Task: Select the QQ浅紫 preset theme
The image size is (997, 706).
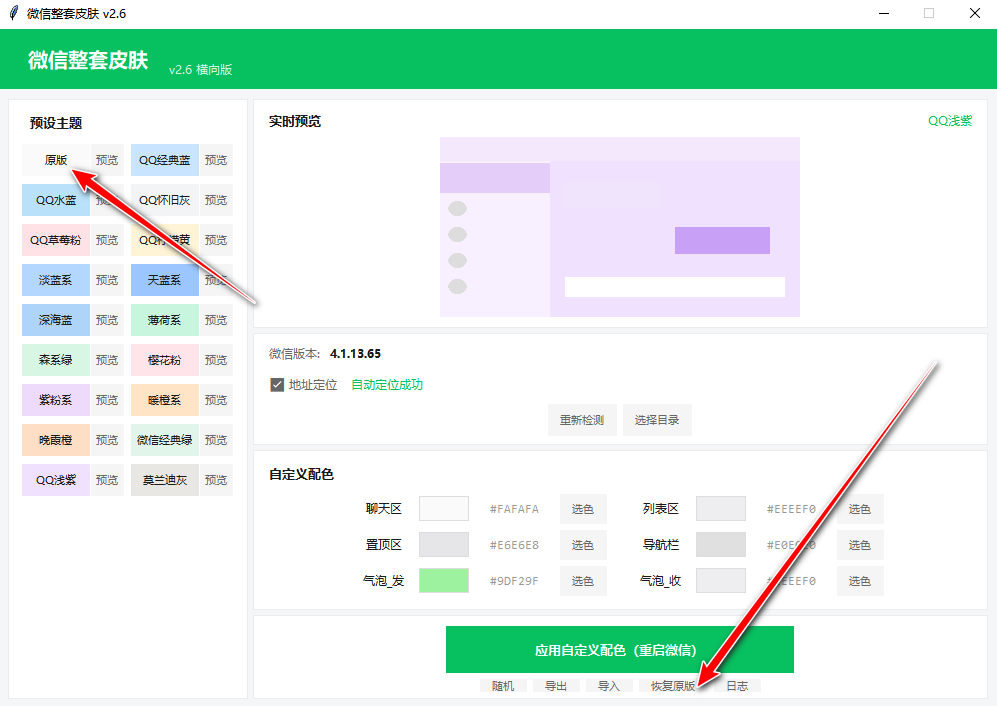Action: [x=56, y=480]
